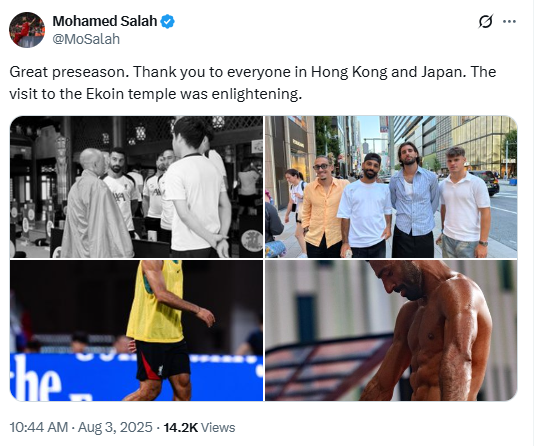Screen dimensions: 537x446
Task: Open the black-and-white temple photo
Action: click(136, 187)
